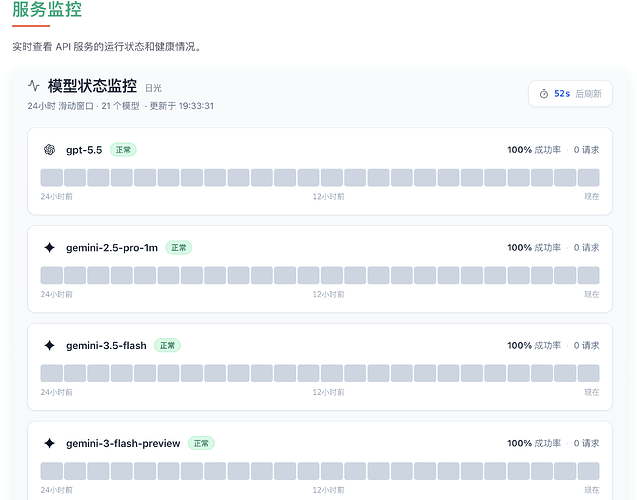The width and height of the screenshot is (637, 500).
Task: Click 100% 成功率 in the gemini-3.5-flash card
Action: (534, 345)
